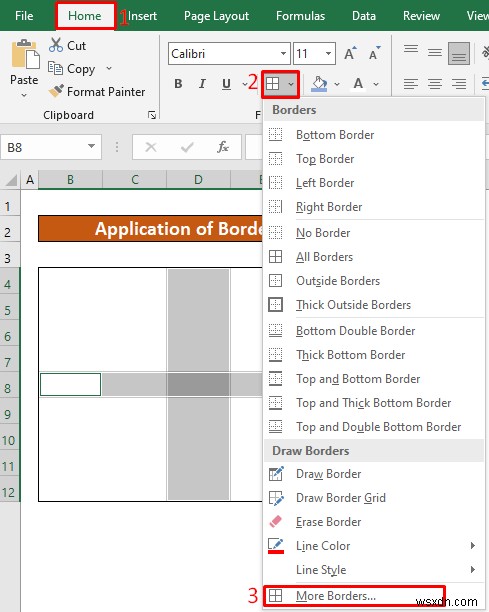Open the Review tab
This screenshot has width=489, height=612.
tap(421, 16)
